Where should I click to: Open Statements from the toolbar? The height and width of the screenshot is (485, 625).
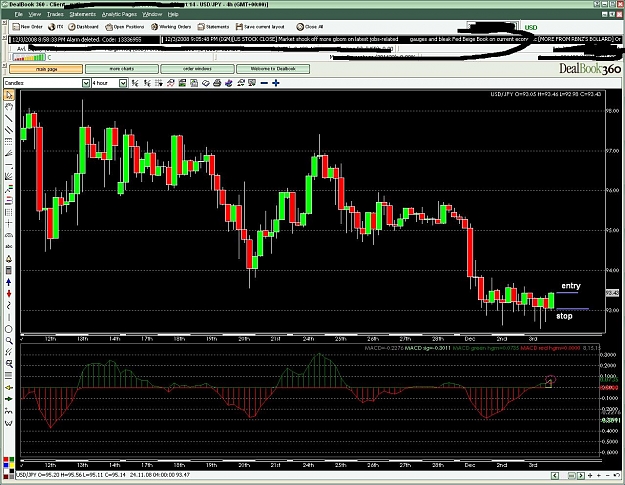213,27
